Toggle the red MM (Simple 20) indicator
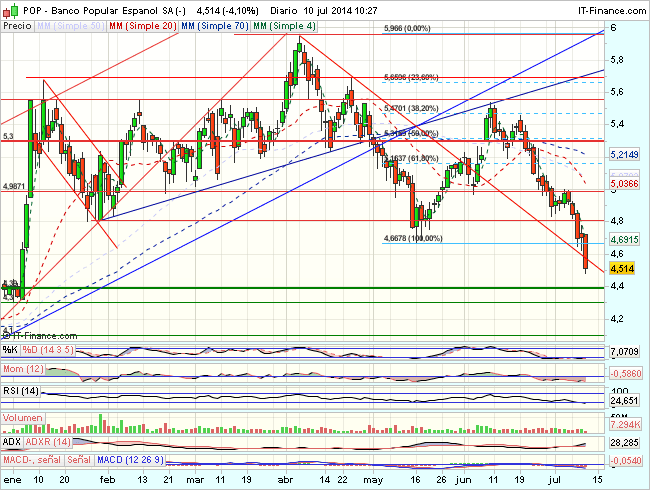 [141, 24]
